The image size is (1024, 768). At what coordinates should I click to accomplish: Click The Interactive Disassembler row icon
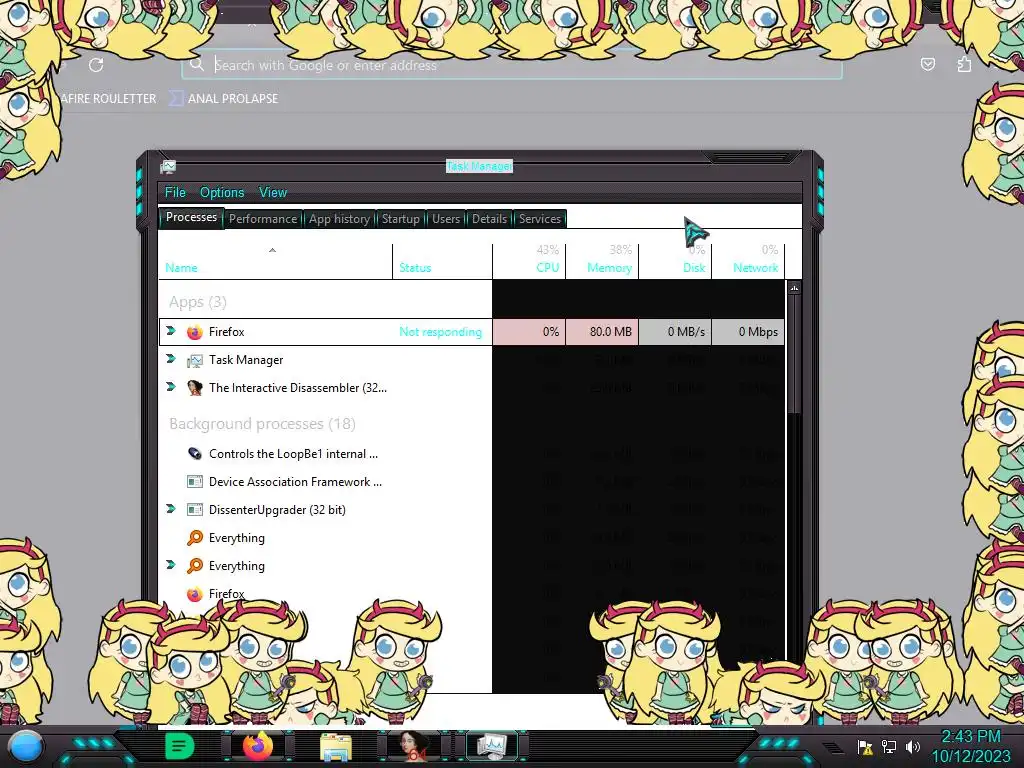click(195, 388)
